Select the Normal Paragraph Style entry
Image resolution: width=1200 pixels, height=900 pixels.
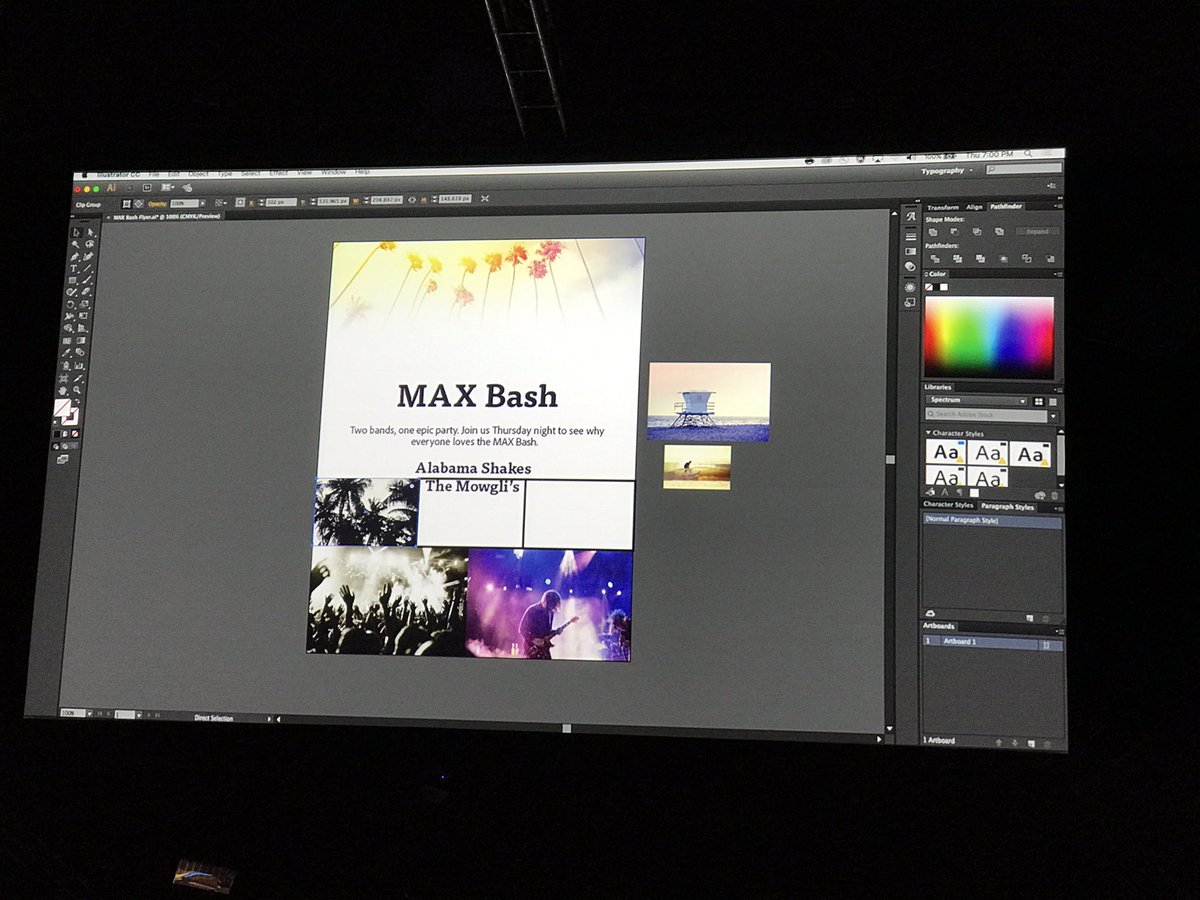(993, 520)
